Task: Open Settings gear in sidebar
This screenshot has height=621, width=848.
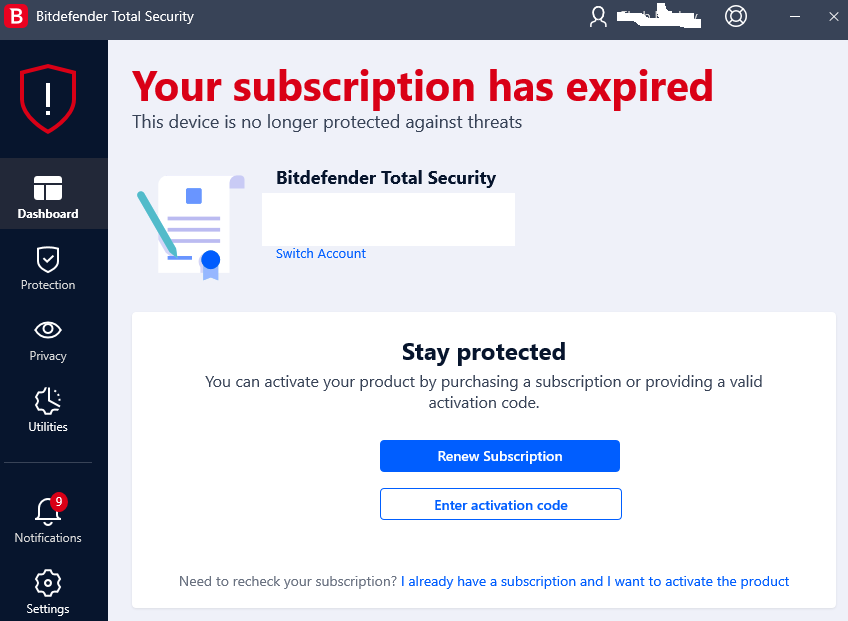Action: point(48,592)
